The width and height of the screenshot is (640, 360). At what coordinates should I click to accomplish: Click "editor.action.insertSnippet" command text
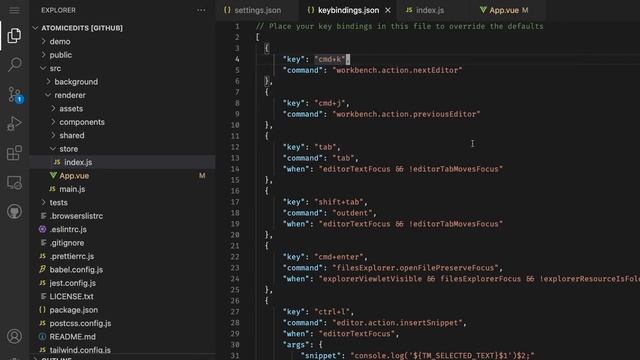click(397, 322)
